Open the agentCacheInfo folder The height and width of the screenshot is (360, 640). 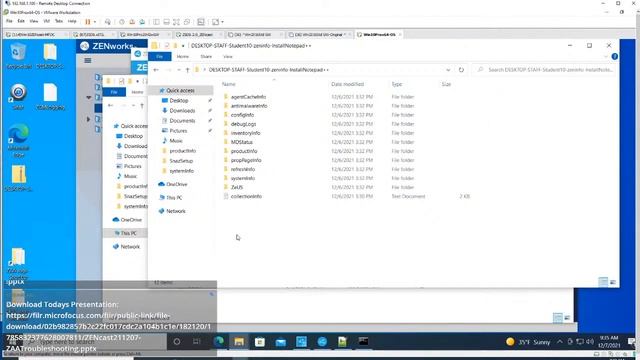point(248,97)
